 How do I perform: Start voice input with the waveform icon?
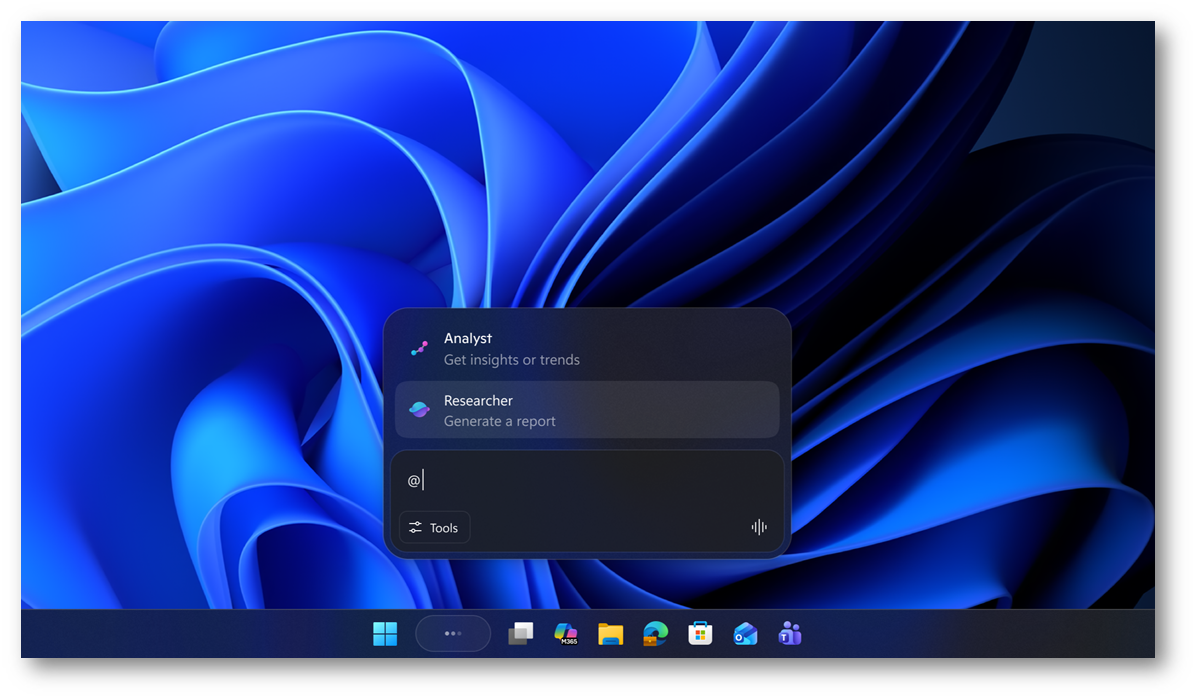(x=759, y=527)
